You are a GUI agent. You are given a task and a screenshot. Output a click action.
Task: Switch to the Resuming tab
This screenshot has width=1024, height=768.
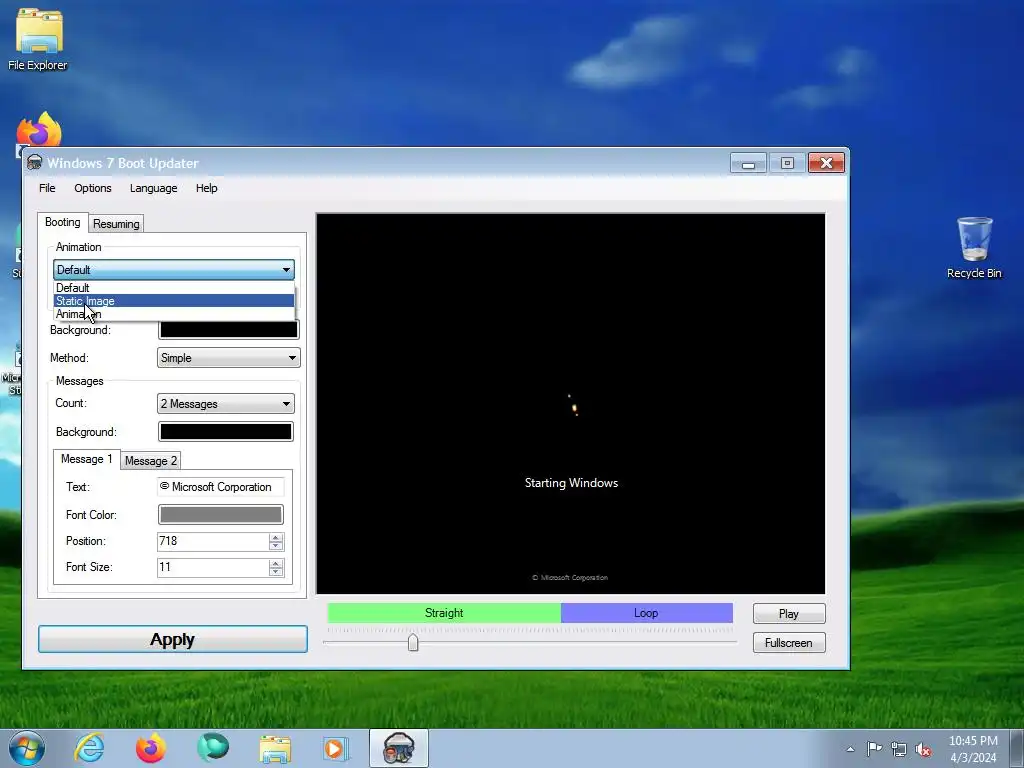(116, 224)
